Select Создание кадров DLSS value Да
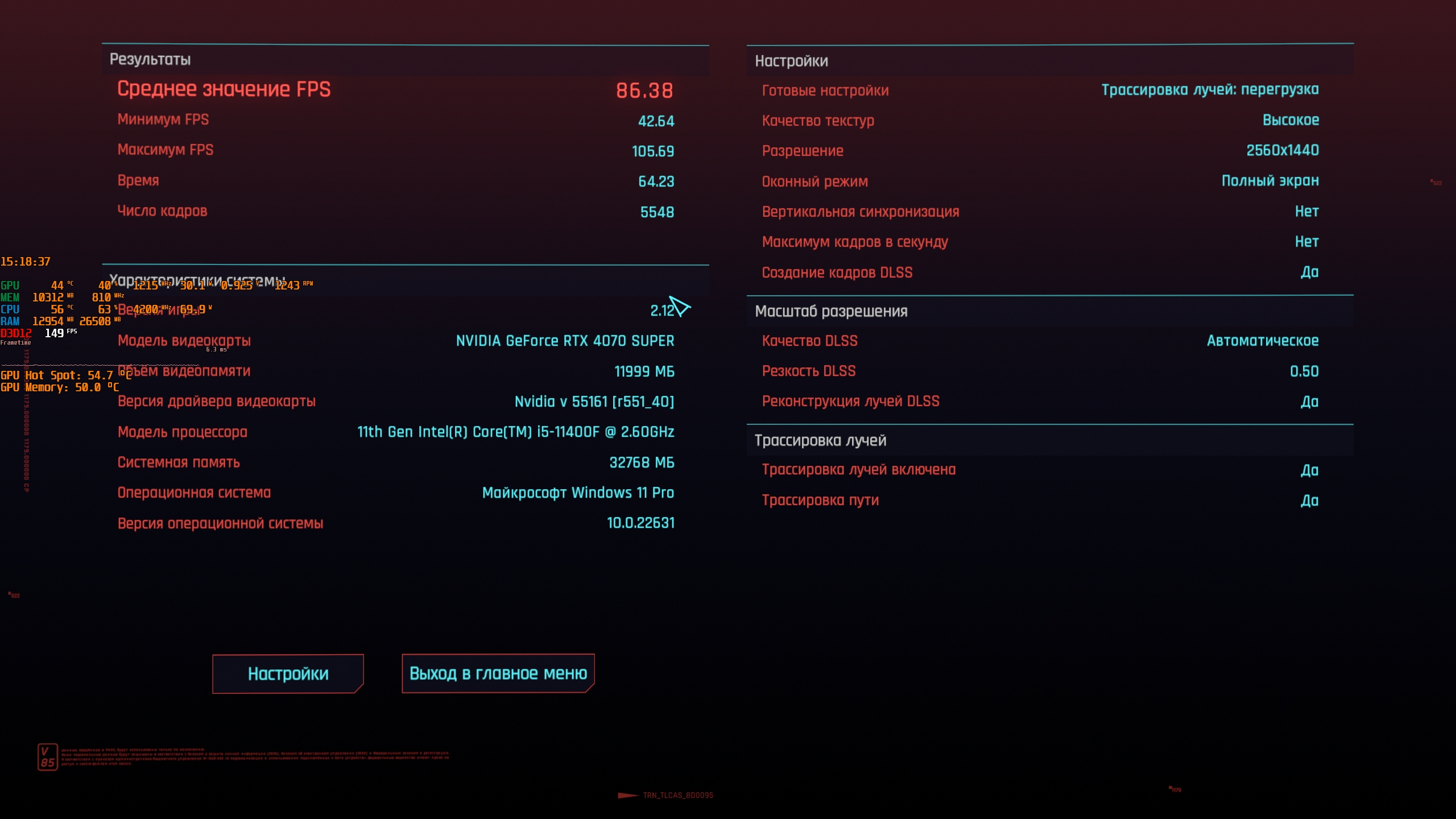This screenshot has height=819, width=1456. point(1309,272)
